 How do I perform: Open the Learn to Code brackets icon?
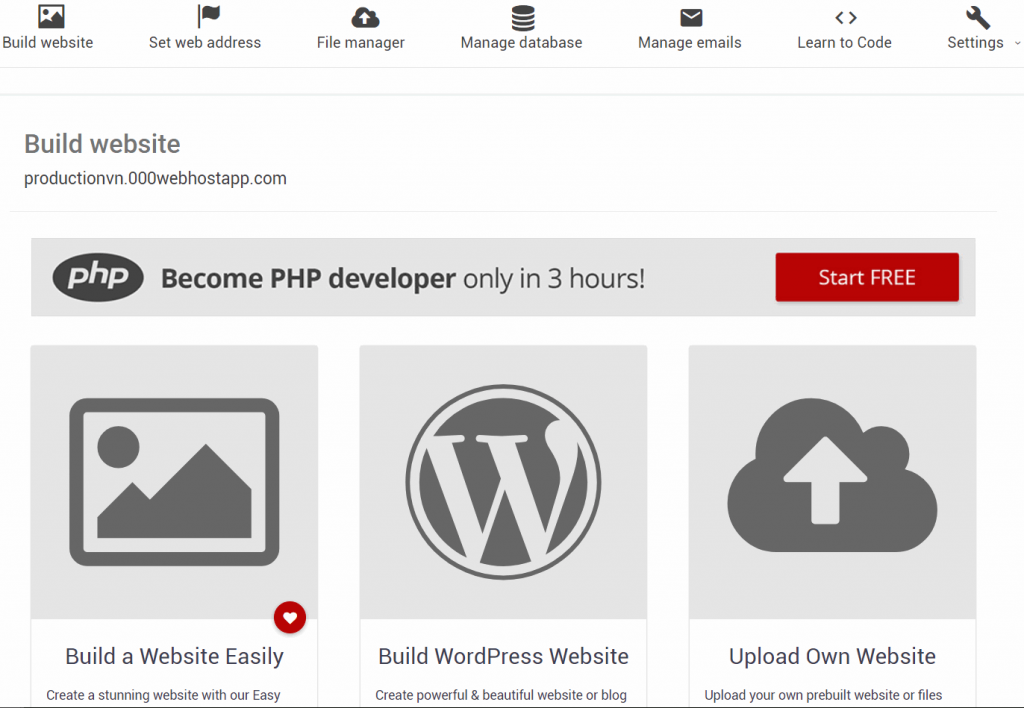coord(846,18)
